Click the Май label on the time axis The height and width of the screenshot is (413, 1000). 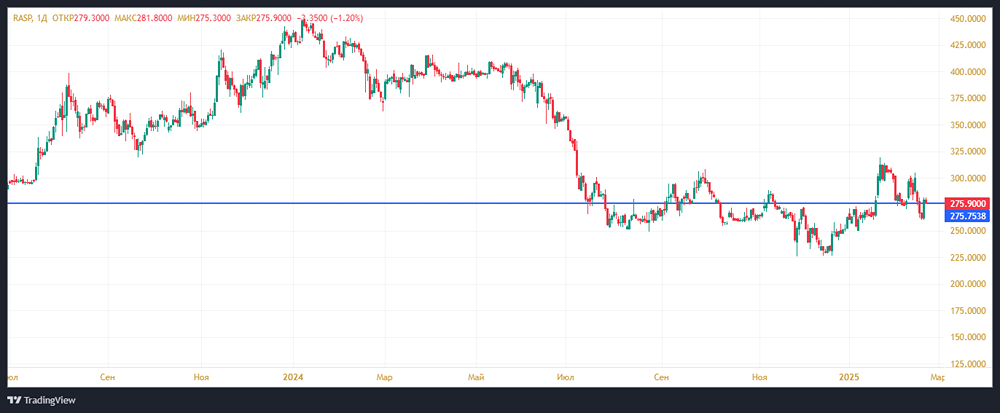(x=477, y=377)
